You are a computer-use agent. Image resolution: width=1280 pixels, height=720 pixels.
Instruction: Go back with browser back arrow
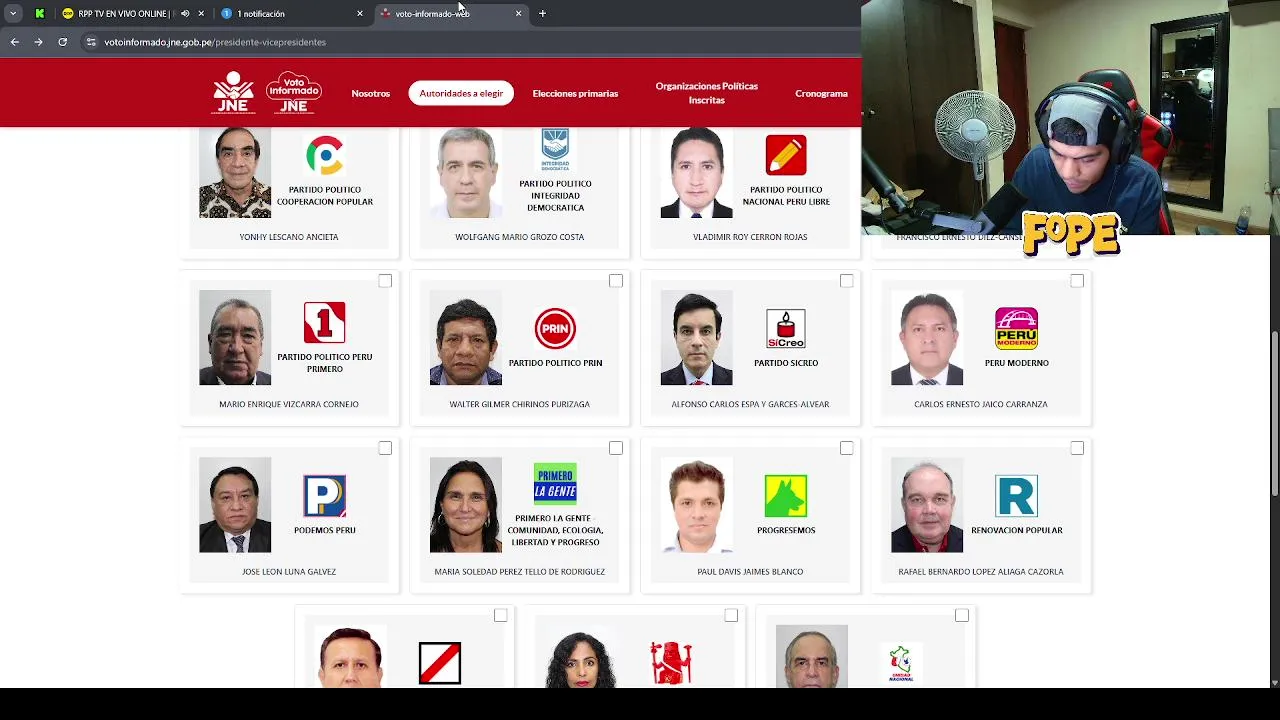(x=14, y=42)
